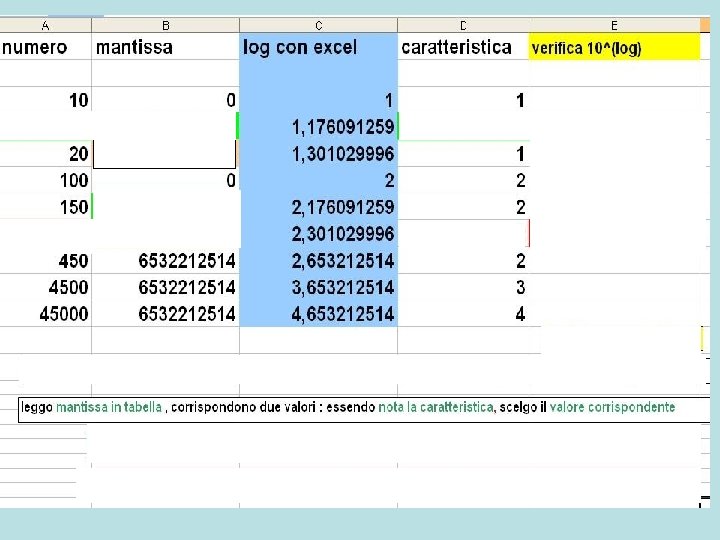This screenshot has height=540, width=720.
Task: Click caratteristica 2 in the row of 450
Action: (x=463, y=261)
